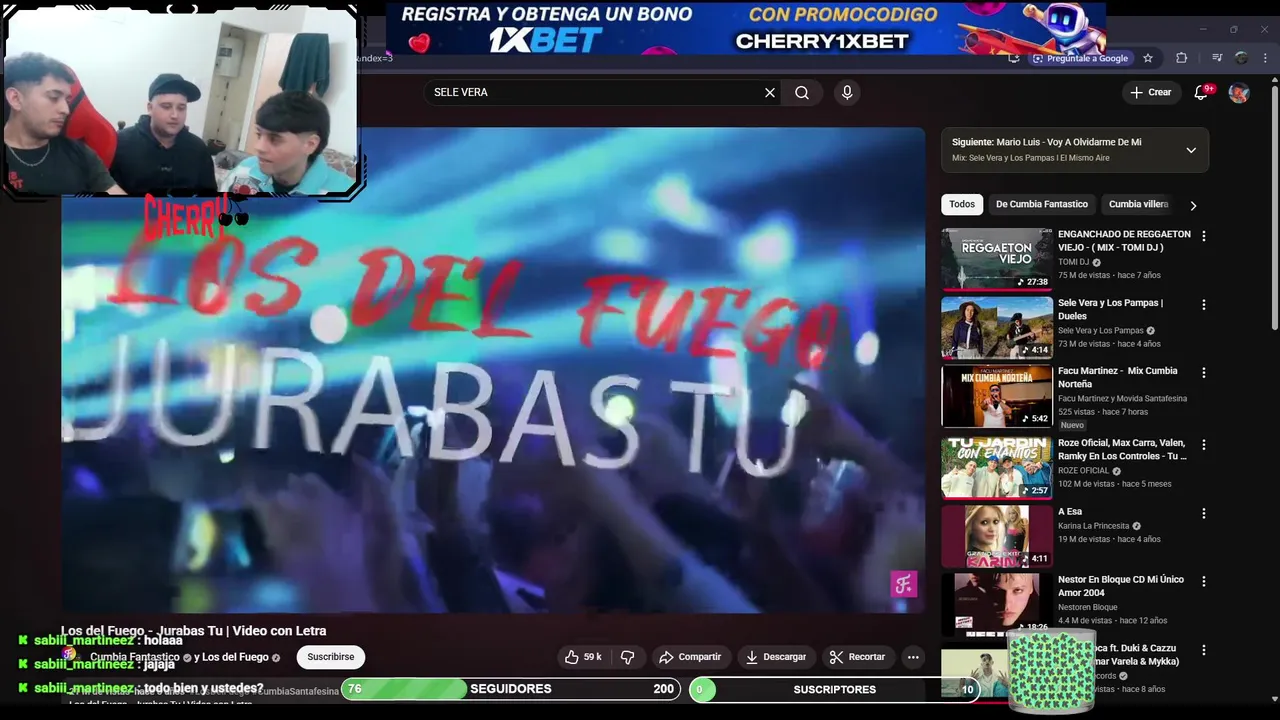The image size is (1280, 720).
Task: Click the Compartir button
Action: (690, 657)
